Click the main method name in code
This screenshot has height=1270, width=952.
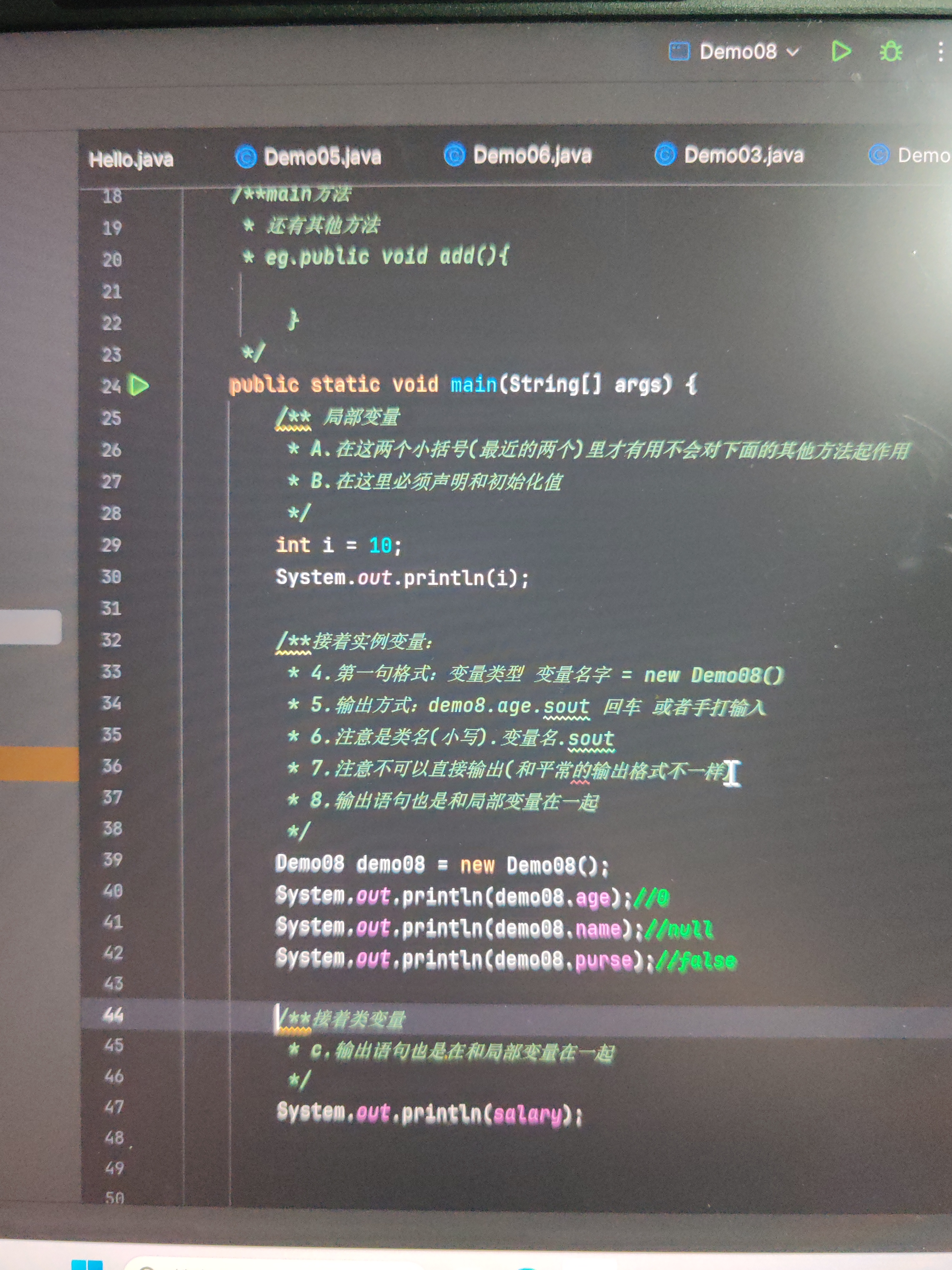click(x=474, y=383)
